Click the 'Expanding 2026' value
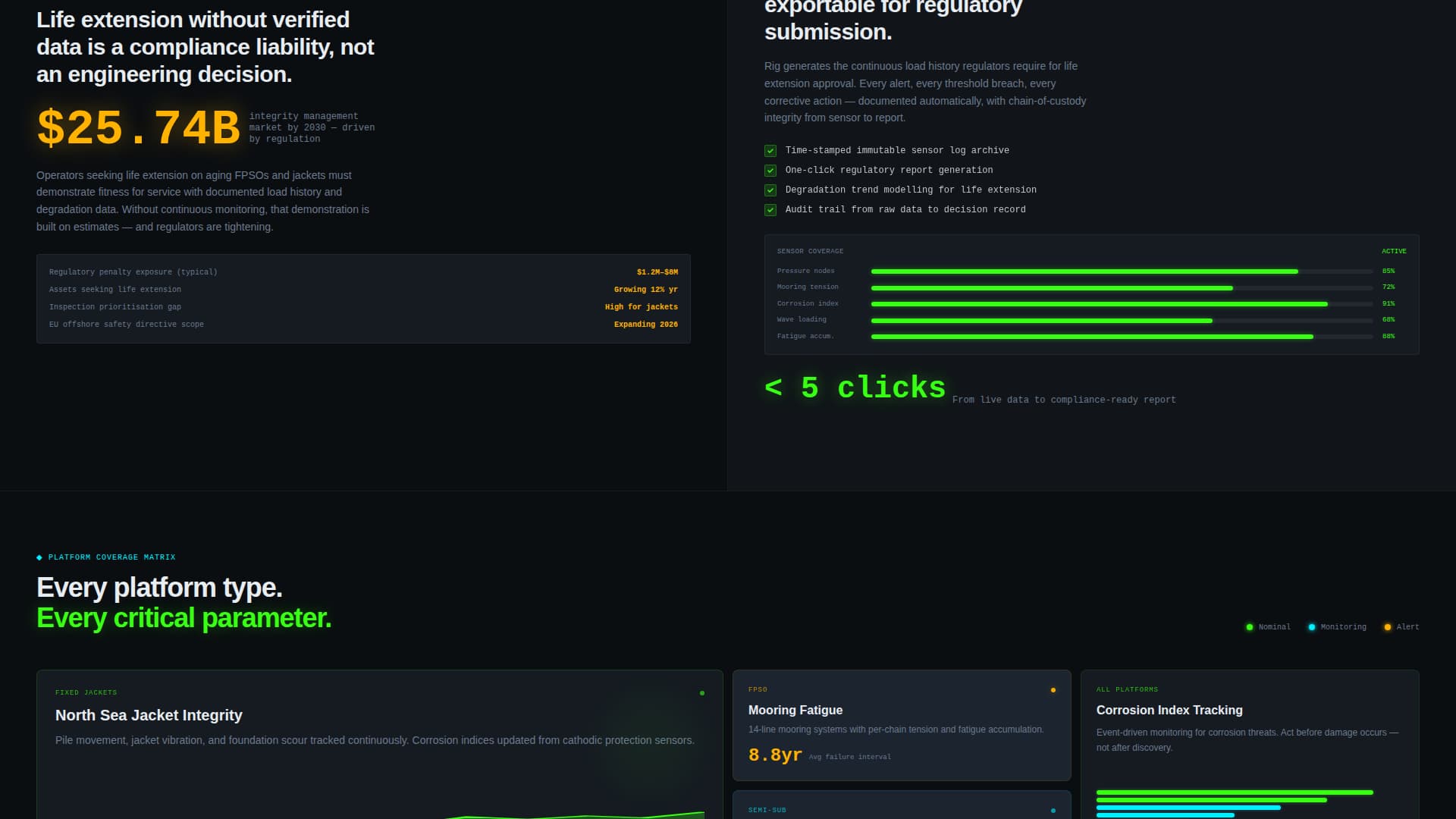 [x=646, y=325]
